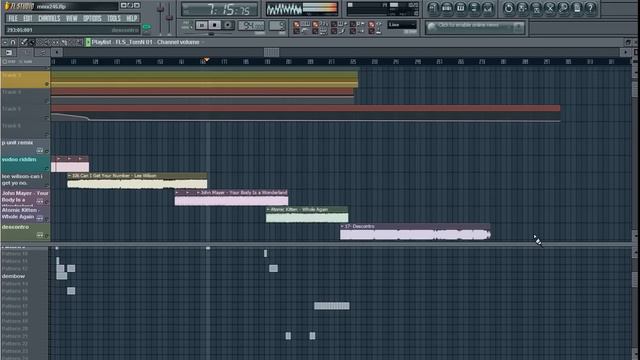
Task: Click the John Mayer track menu icon
Action: pyautogui.click(x=40, y=201)
